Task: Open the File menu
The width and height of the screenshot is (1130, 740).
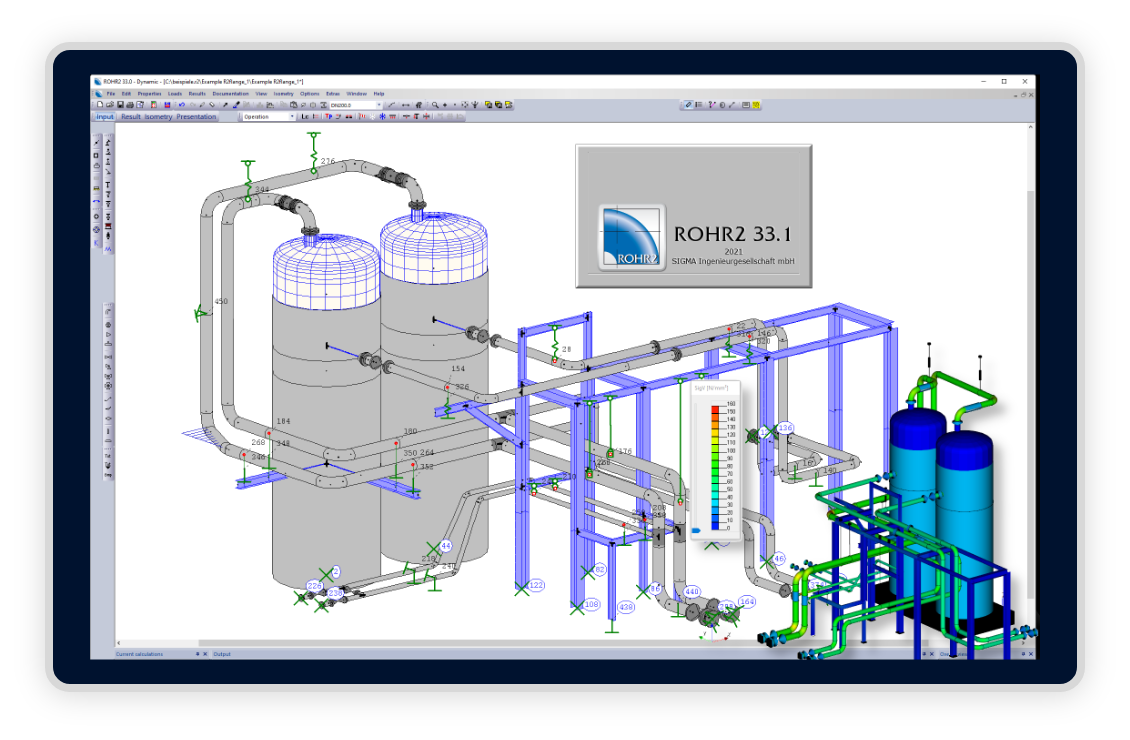Action: [111, 94]
